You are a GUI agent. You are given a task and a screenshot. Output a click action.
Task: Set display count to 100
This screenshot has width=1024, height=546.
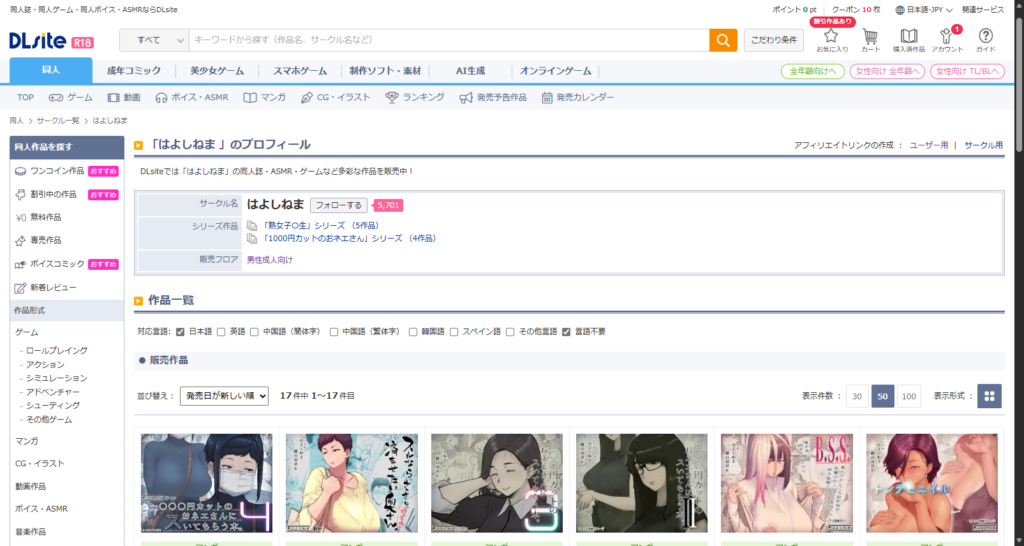pyautogui.click(x=909, y=396)
